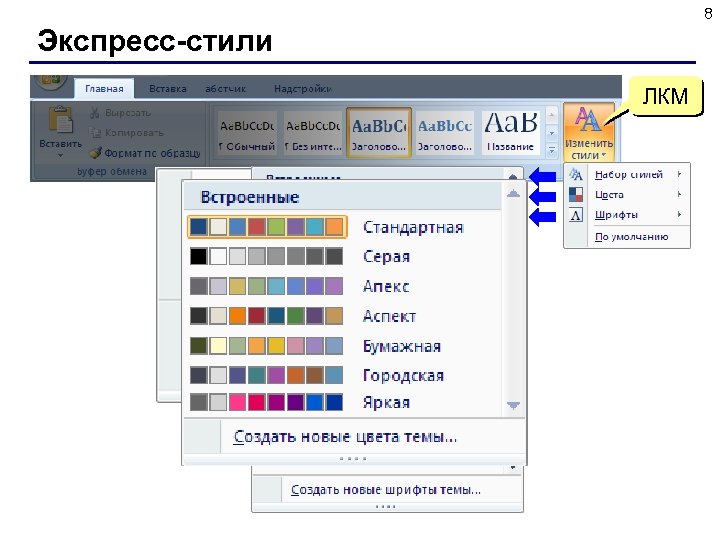Click styles gallery row-up arrow
The height and width of the screenshot is (540, 720).
coord(552,115)
